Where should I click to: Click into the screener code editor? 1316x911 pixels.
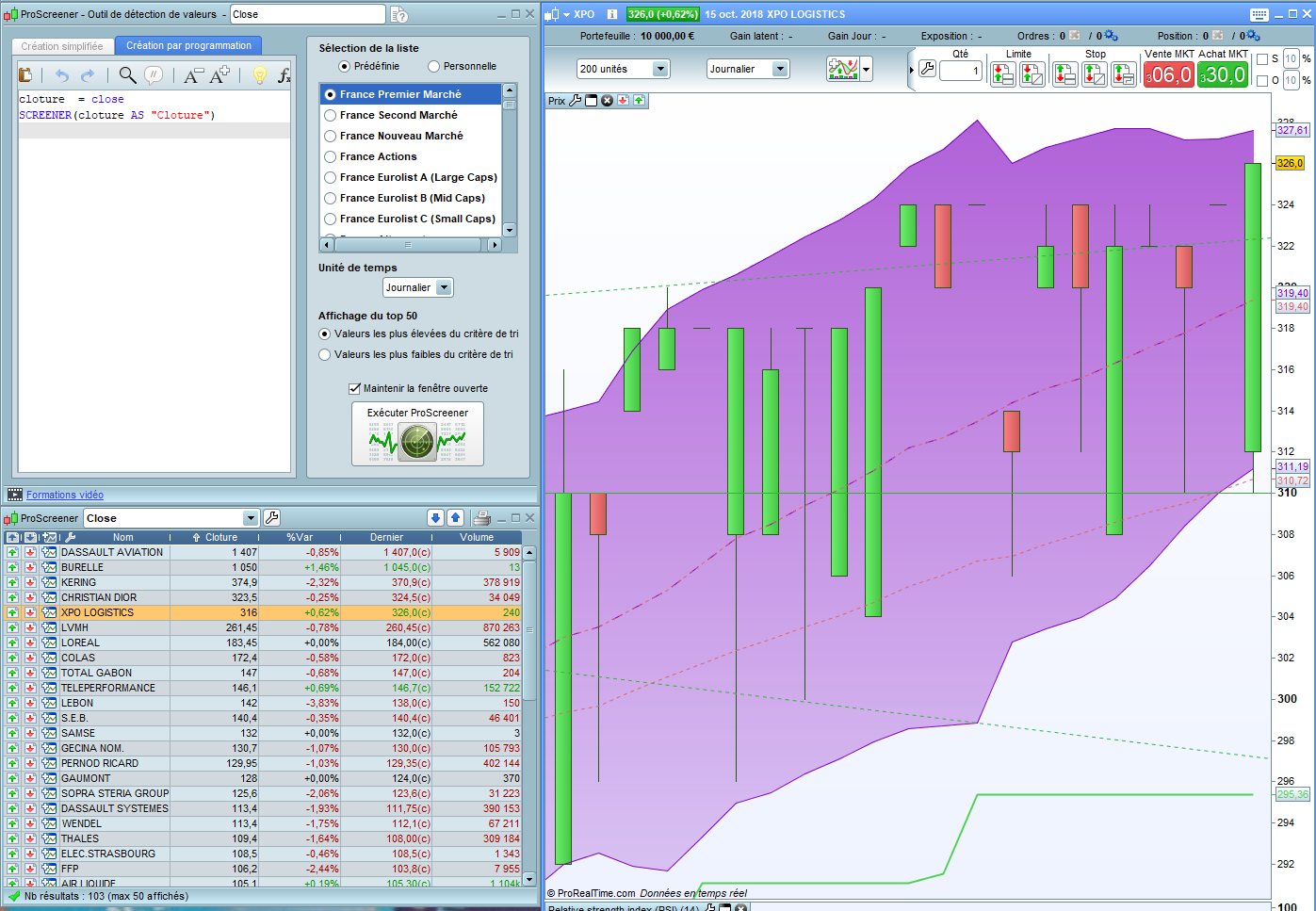[154, 280]
